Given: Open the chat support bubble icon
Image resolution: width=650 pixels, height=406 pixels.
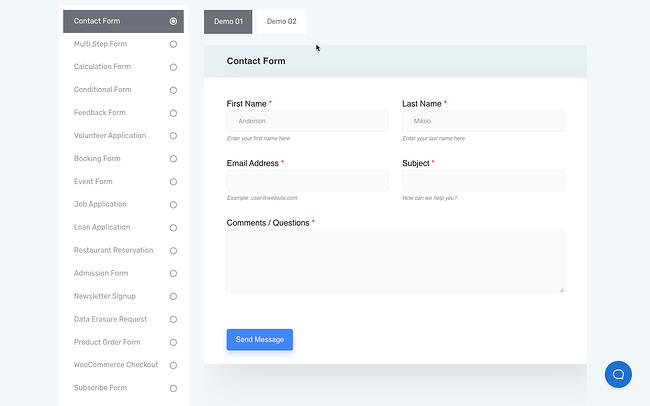Looking at the screenshot, I should 618,374.
